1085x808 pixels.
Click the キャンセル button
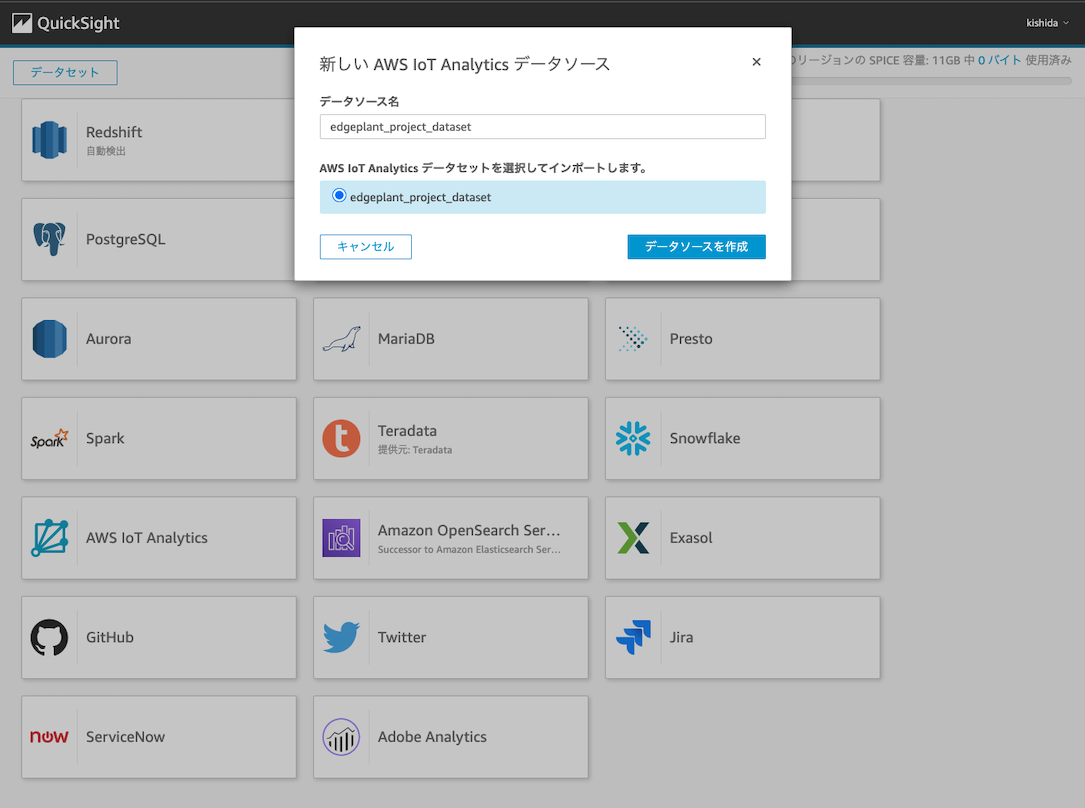(365, 247)
